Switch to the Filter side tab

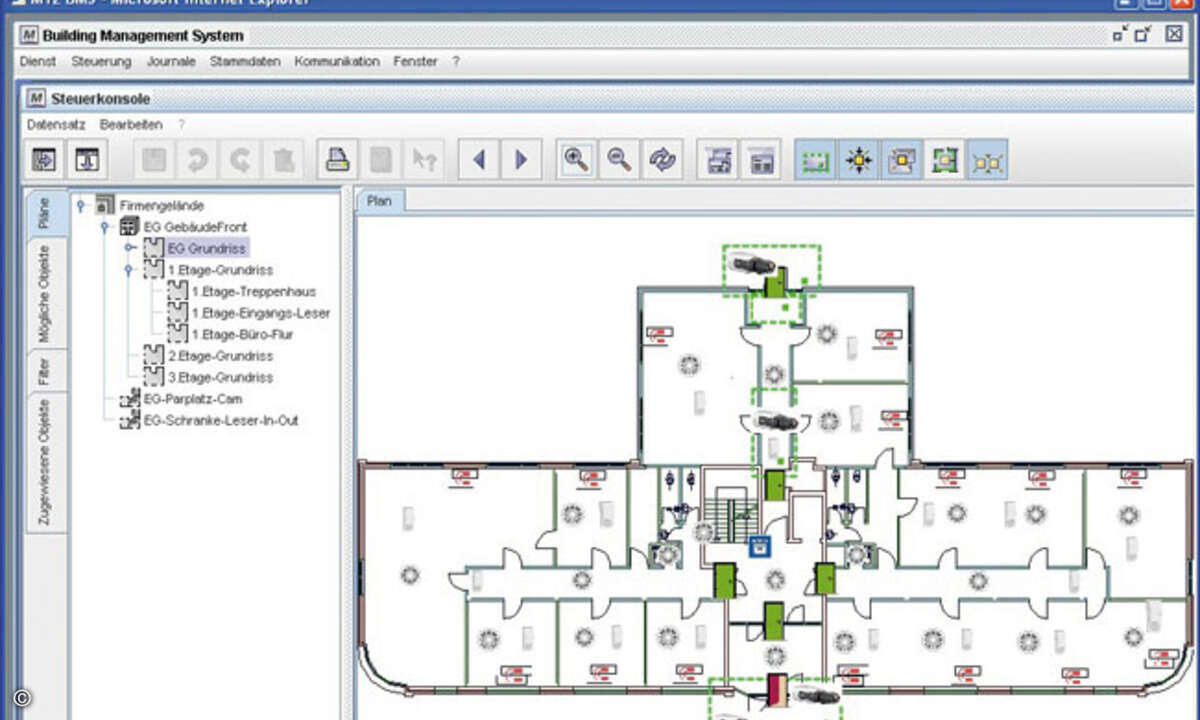tap(46, 372)
